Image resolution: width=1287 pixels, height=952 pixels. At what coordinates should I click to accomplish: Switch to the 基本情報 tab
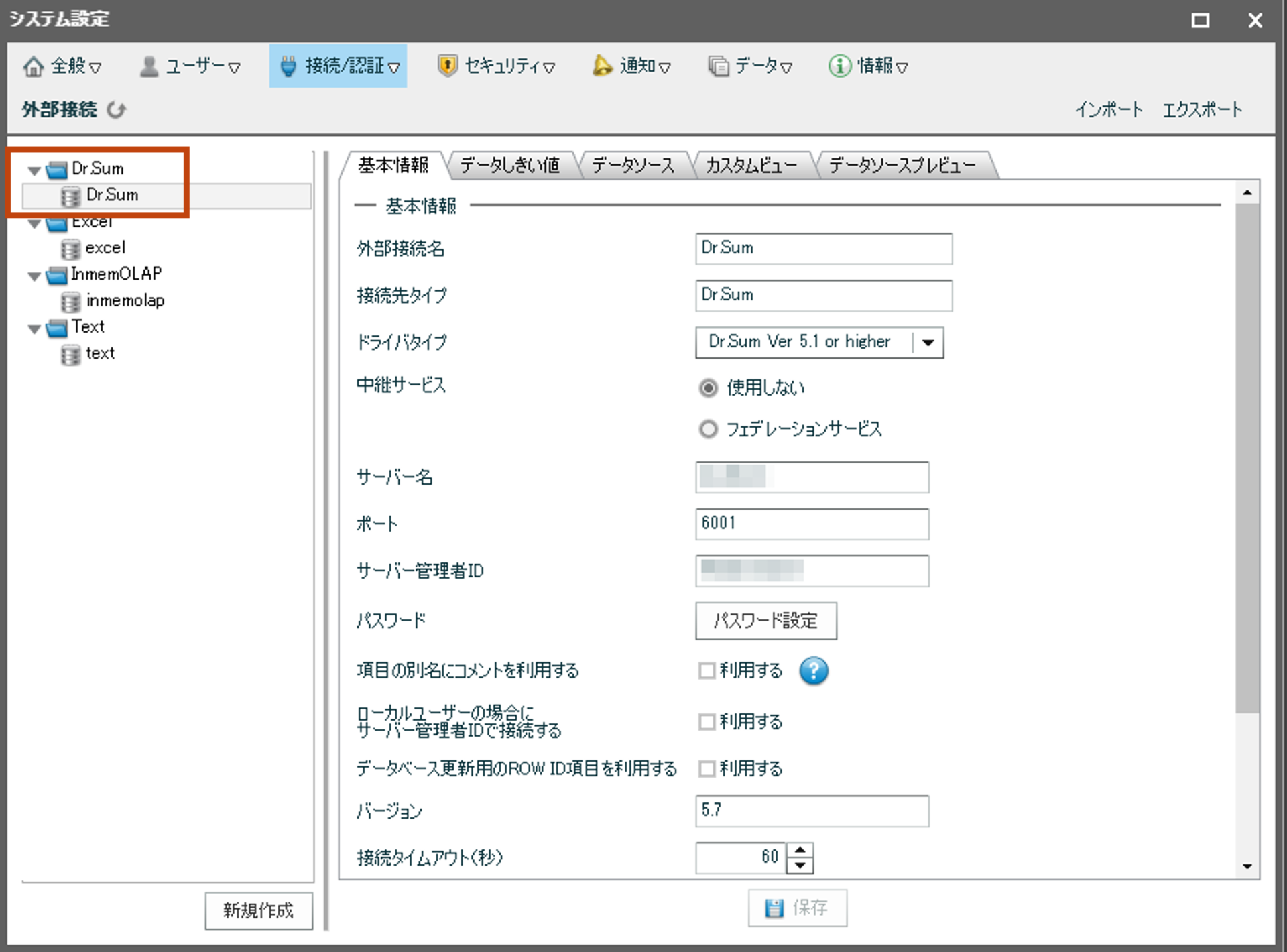click(x=393, y=165)
